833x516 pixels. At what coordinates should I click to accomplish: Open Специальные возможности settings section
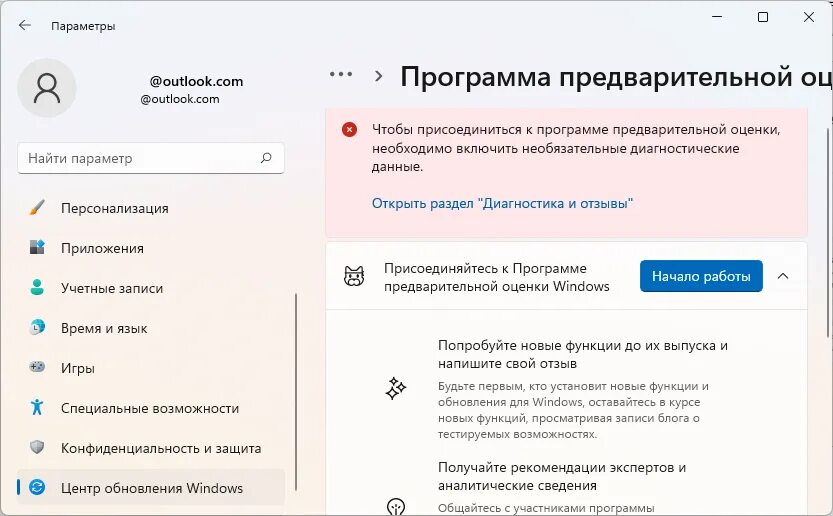pyautogui.click(x=151, y=408)
